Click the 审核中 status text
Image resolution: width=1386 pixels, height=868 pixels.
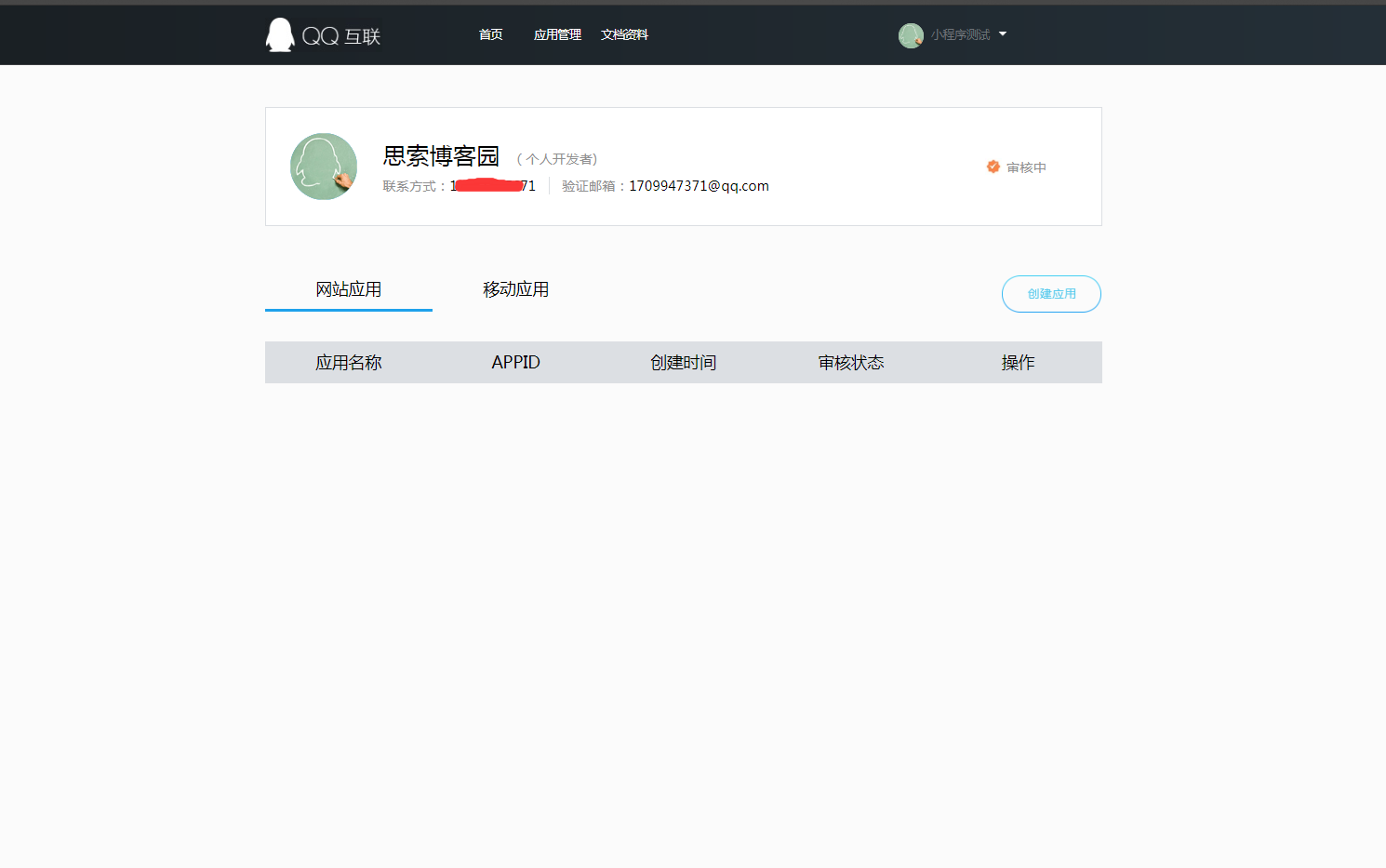click(x=1027, y=167)
